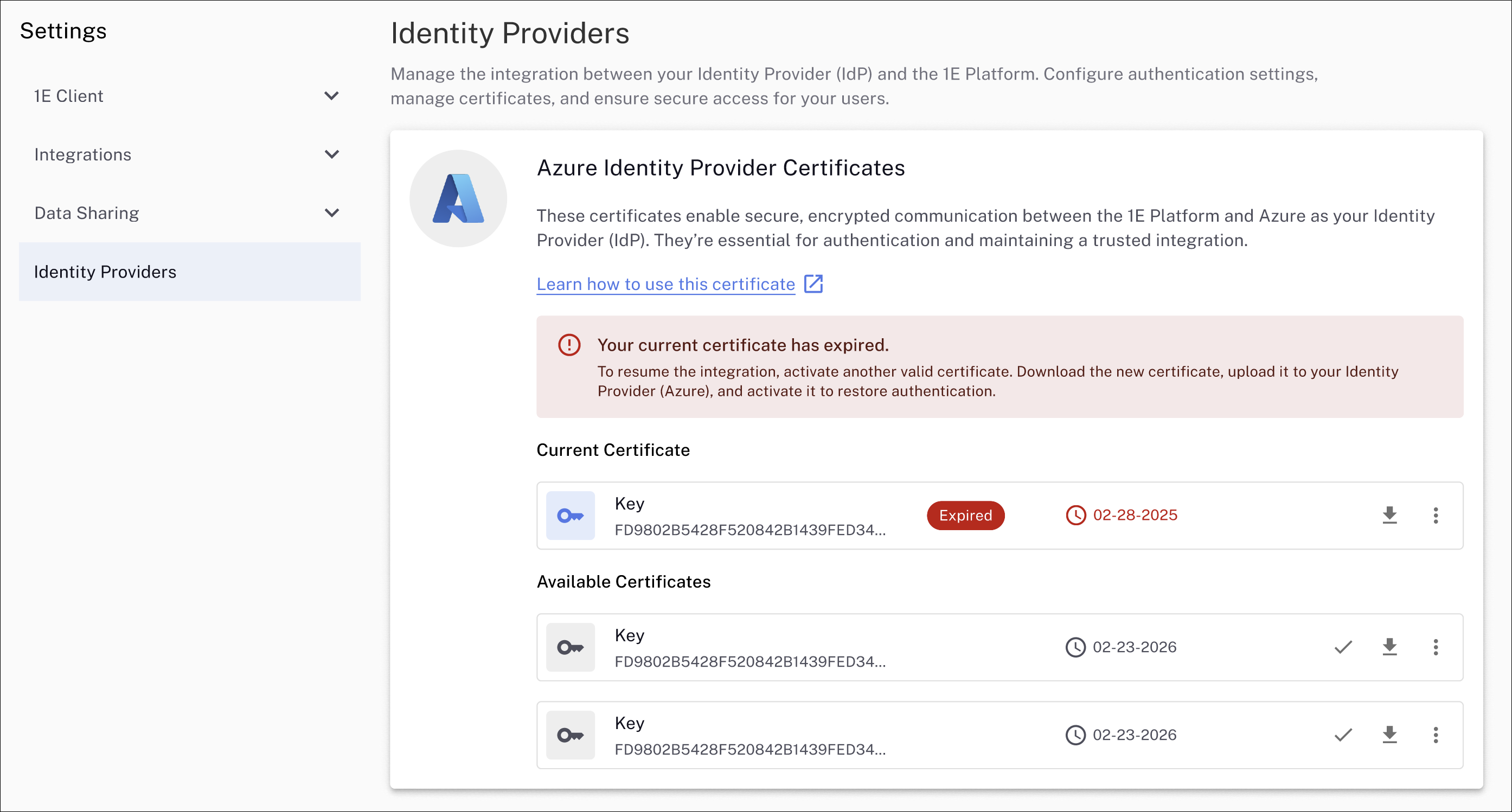Click the external link icon beside Learn how
The height and width of the screenshot is (812, 1512).
coord(813,283)
